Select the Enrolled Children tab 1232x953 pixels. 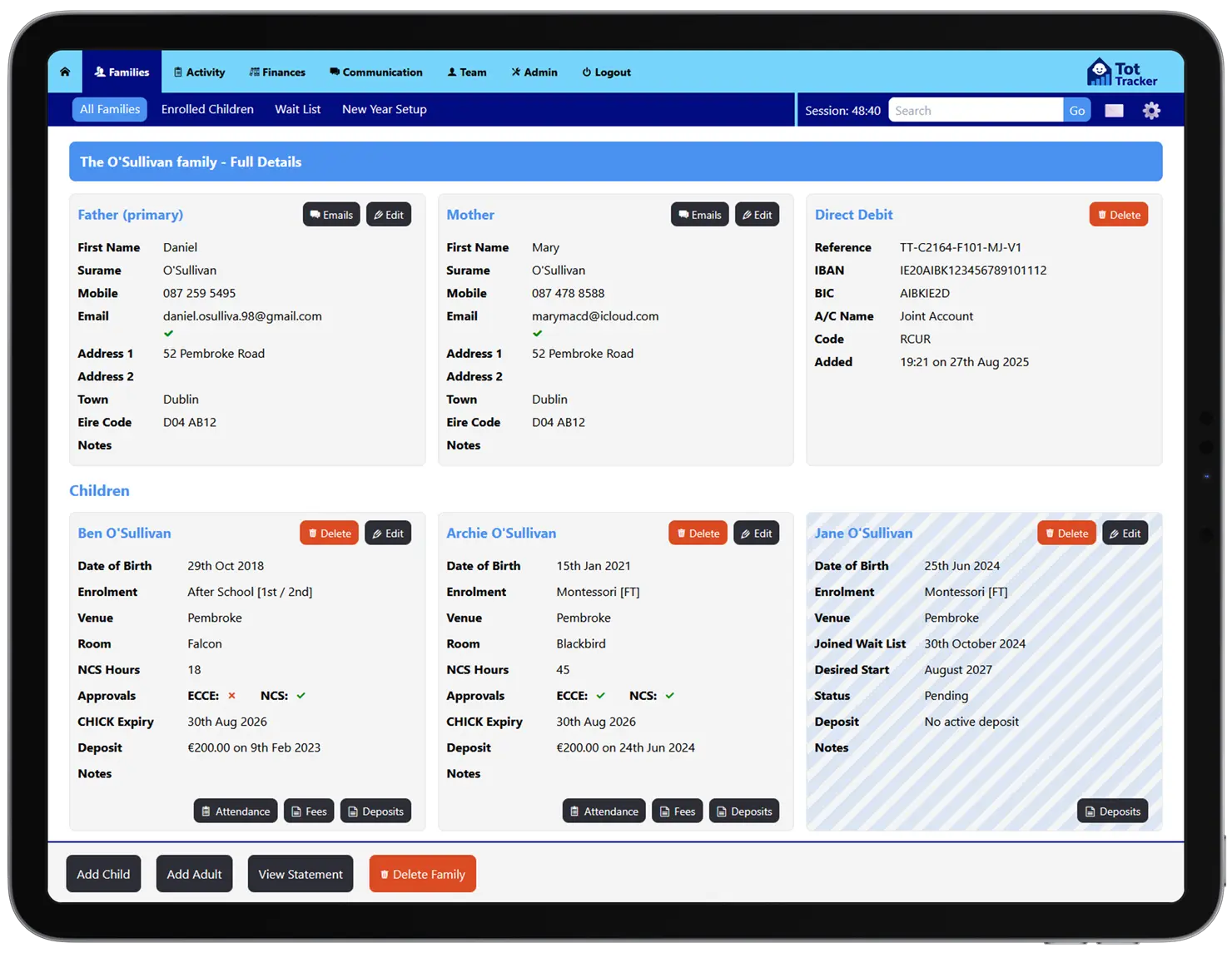[207, 109]
